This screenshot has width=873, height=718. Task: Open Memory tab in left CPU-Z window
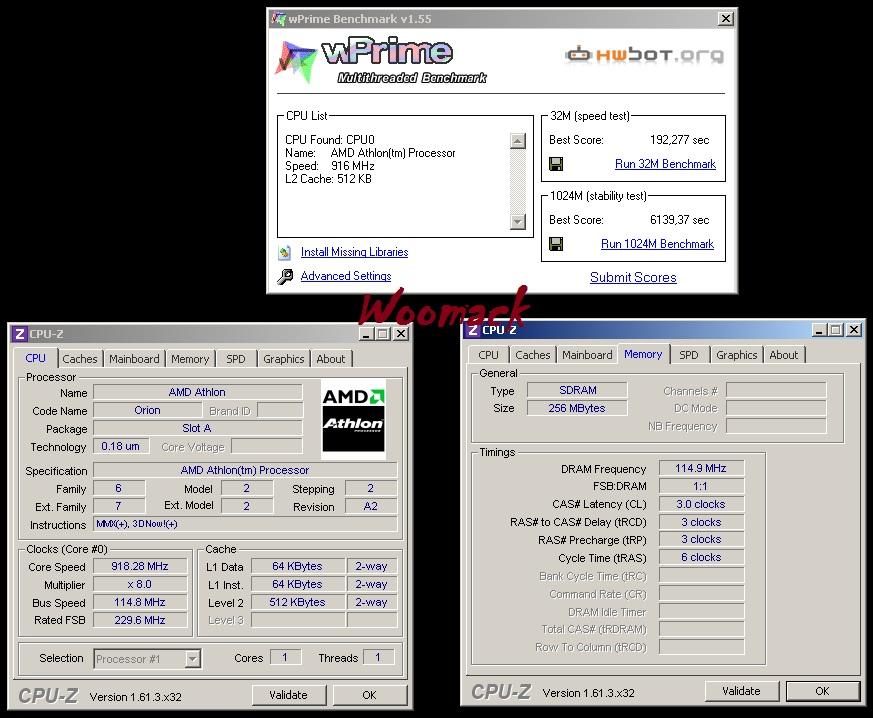190,359
